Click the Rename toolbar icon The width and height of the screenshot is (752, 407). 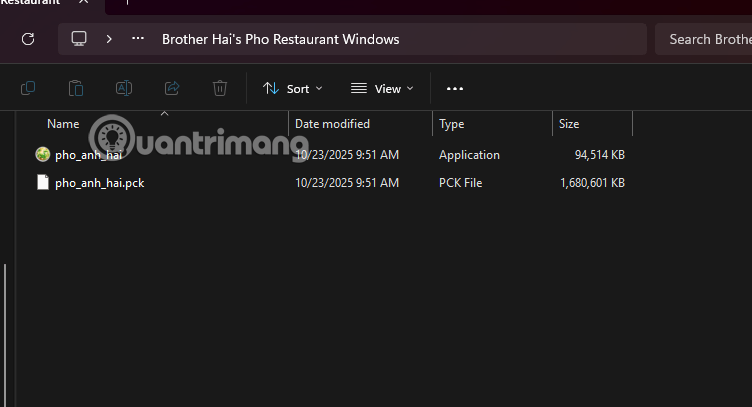[124, 89]
